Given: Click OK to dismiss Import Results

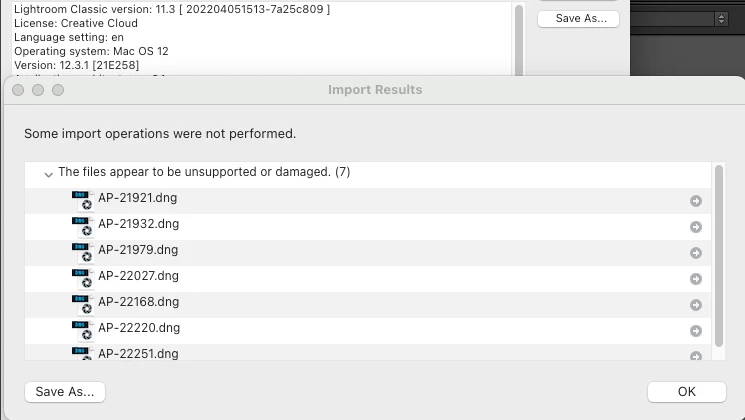Looking at the screenshot, I should pyautogui.click(x=687, y=392).
